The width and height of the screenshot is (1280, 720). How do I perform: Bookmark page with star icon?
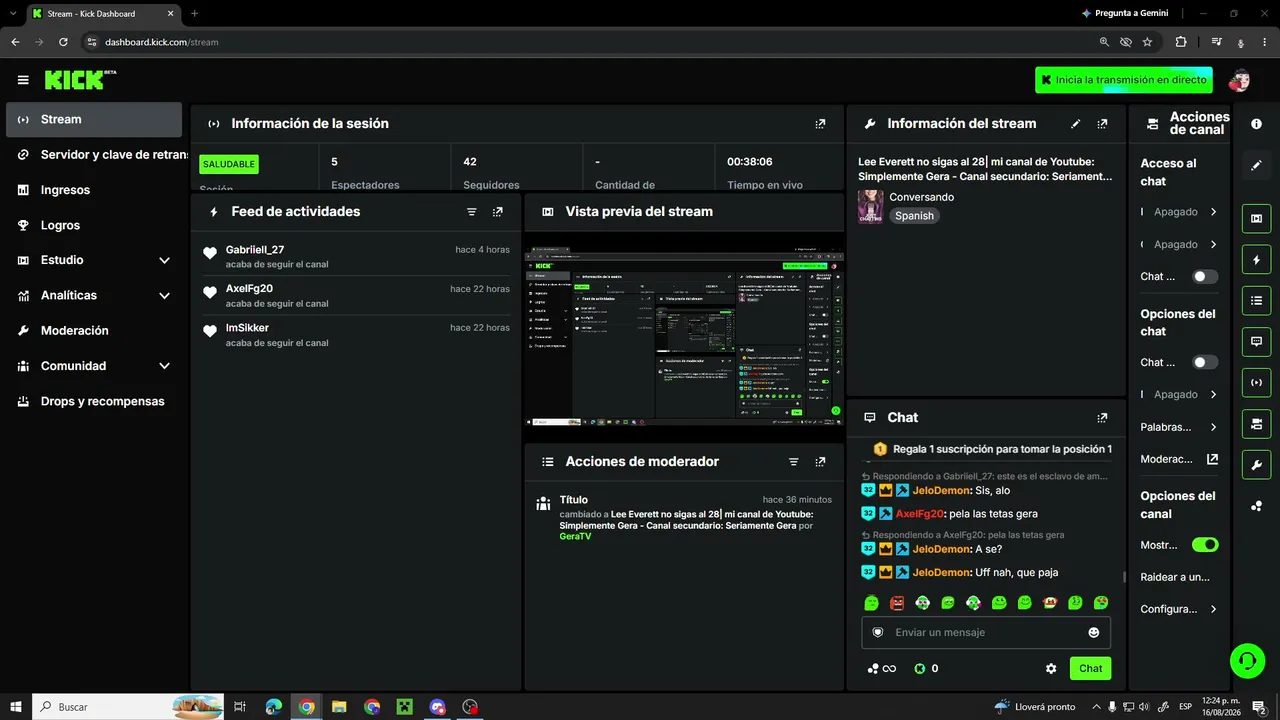tap(1147, 42)
